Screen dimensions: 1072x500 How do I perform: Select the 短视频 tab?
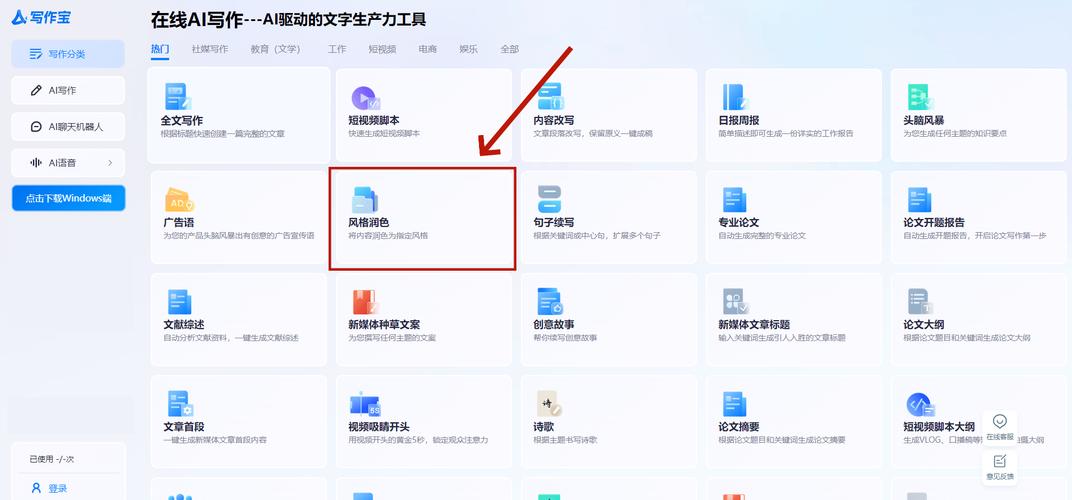point(382,49)
